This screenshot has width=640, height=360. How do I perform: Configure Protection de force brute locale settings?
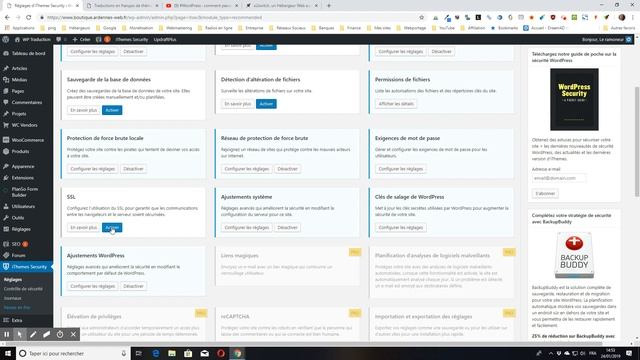click(93, 169)
